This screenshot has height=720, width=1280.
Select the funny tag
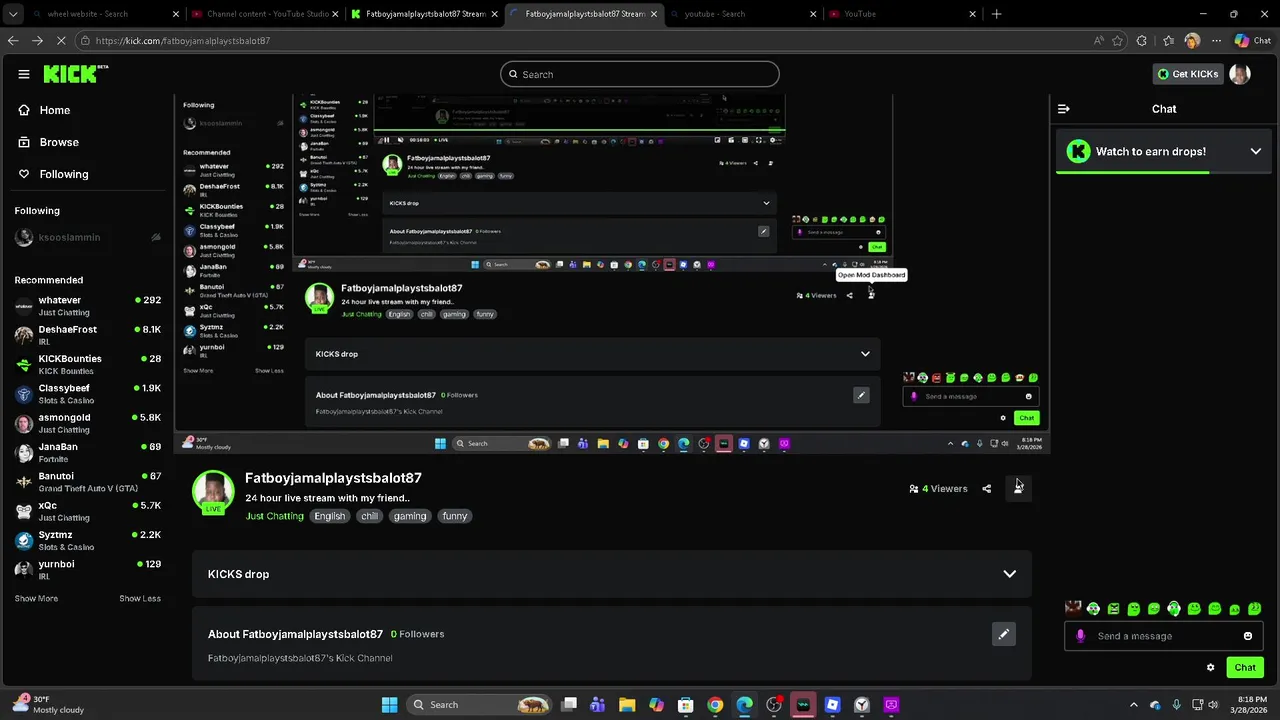pos(455,516)
